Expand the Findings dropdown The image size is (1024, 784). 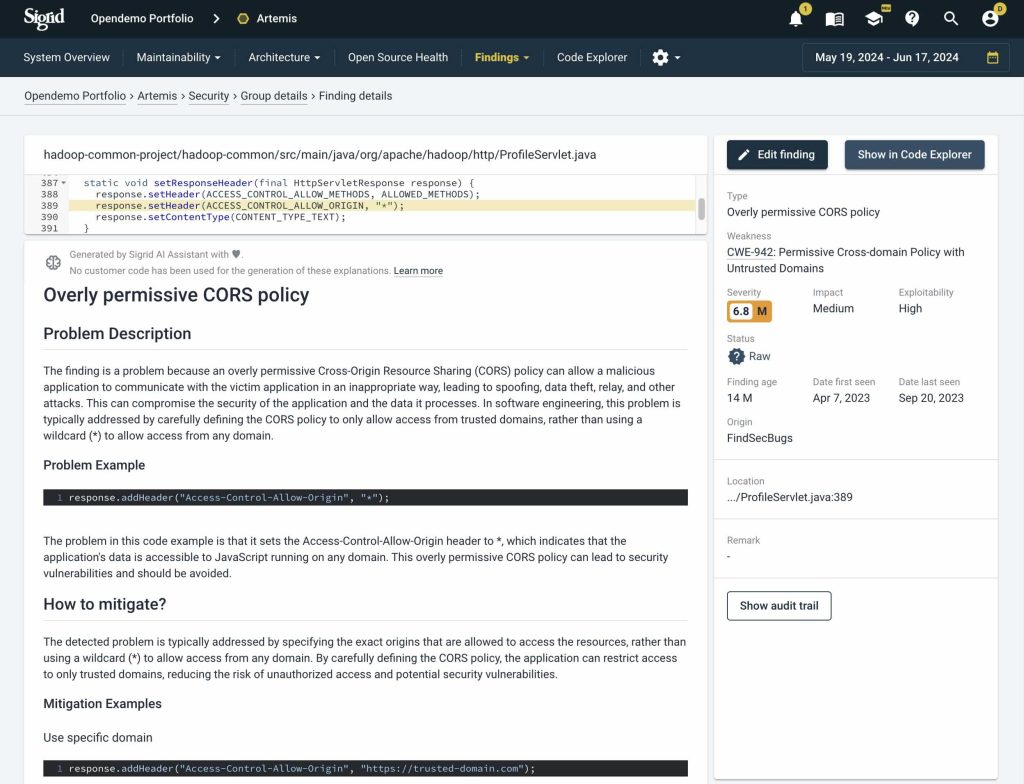click(502, 57)
